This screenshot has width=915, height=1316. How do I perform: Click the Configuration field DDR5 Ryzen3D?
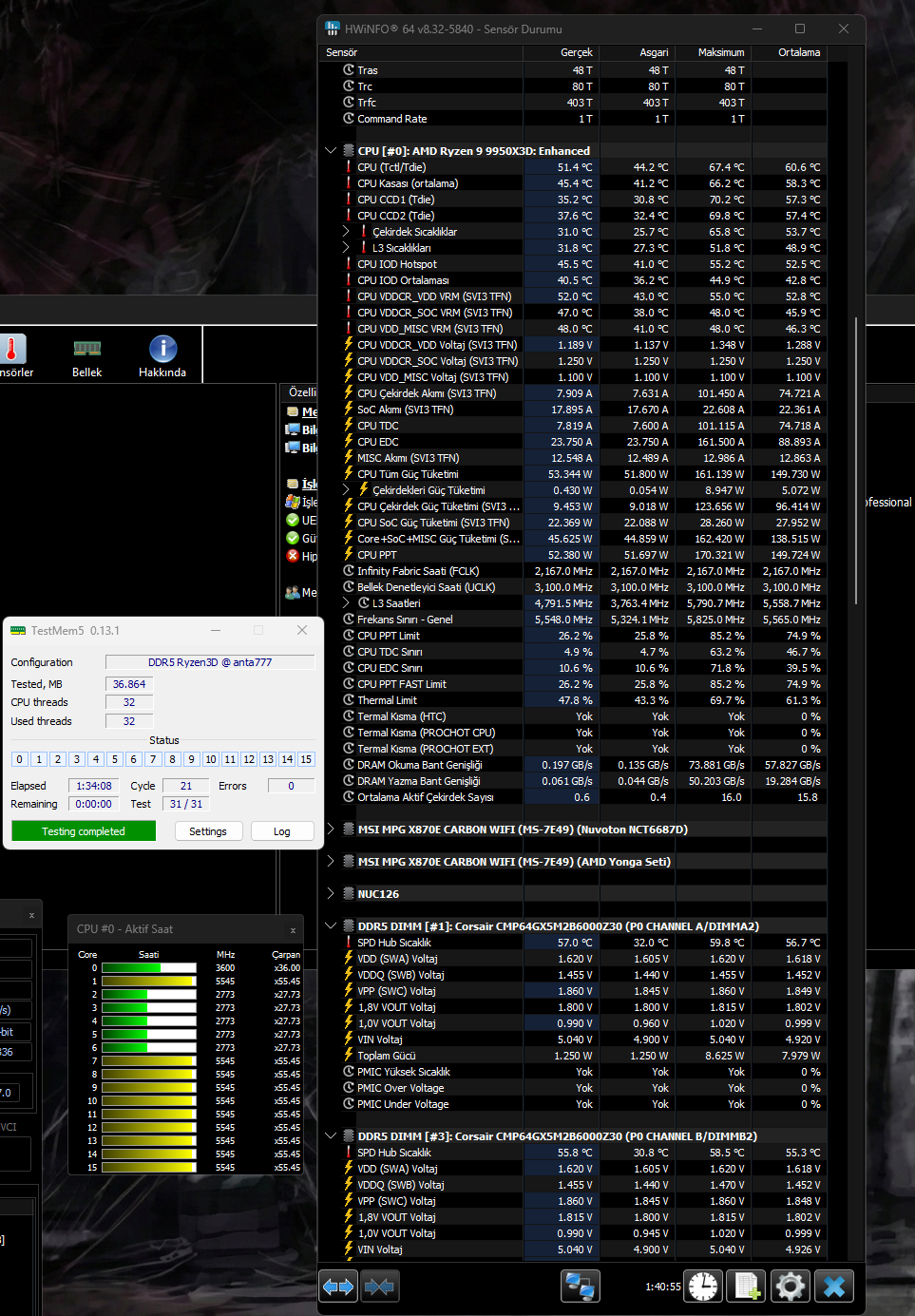pyautogui.click(x=210, y=662)
